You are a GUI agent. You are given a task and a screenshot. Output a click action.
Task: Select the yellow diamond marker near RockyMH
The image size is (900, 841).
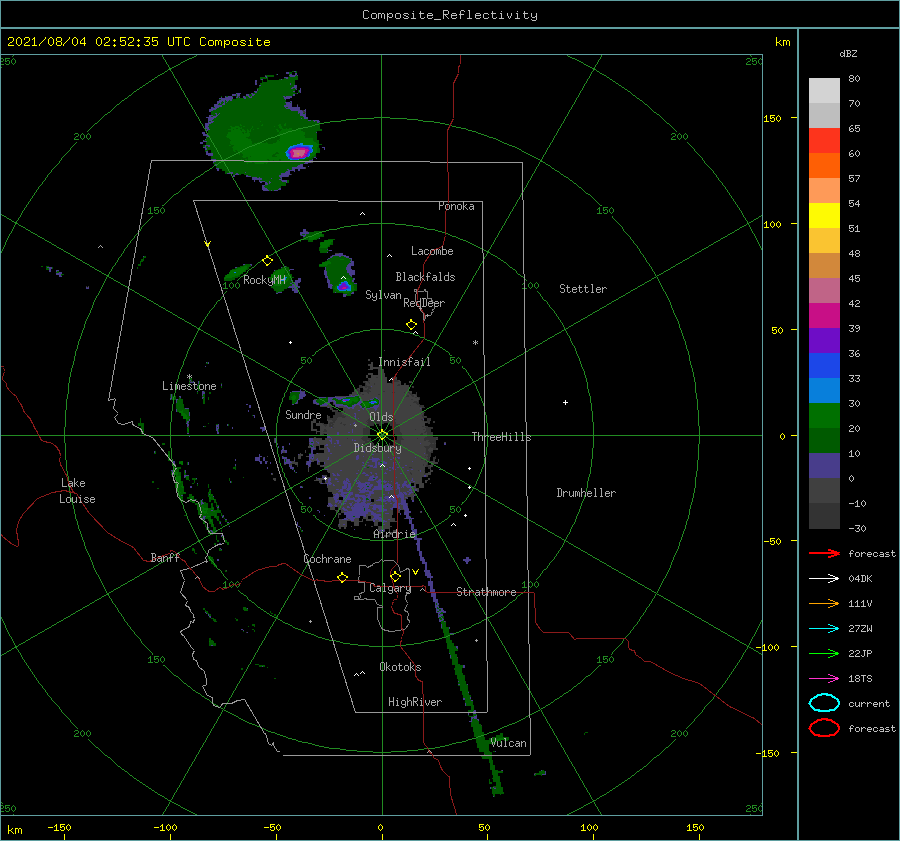267,261
